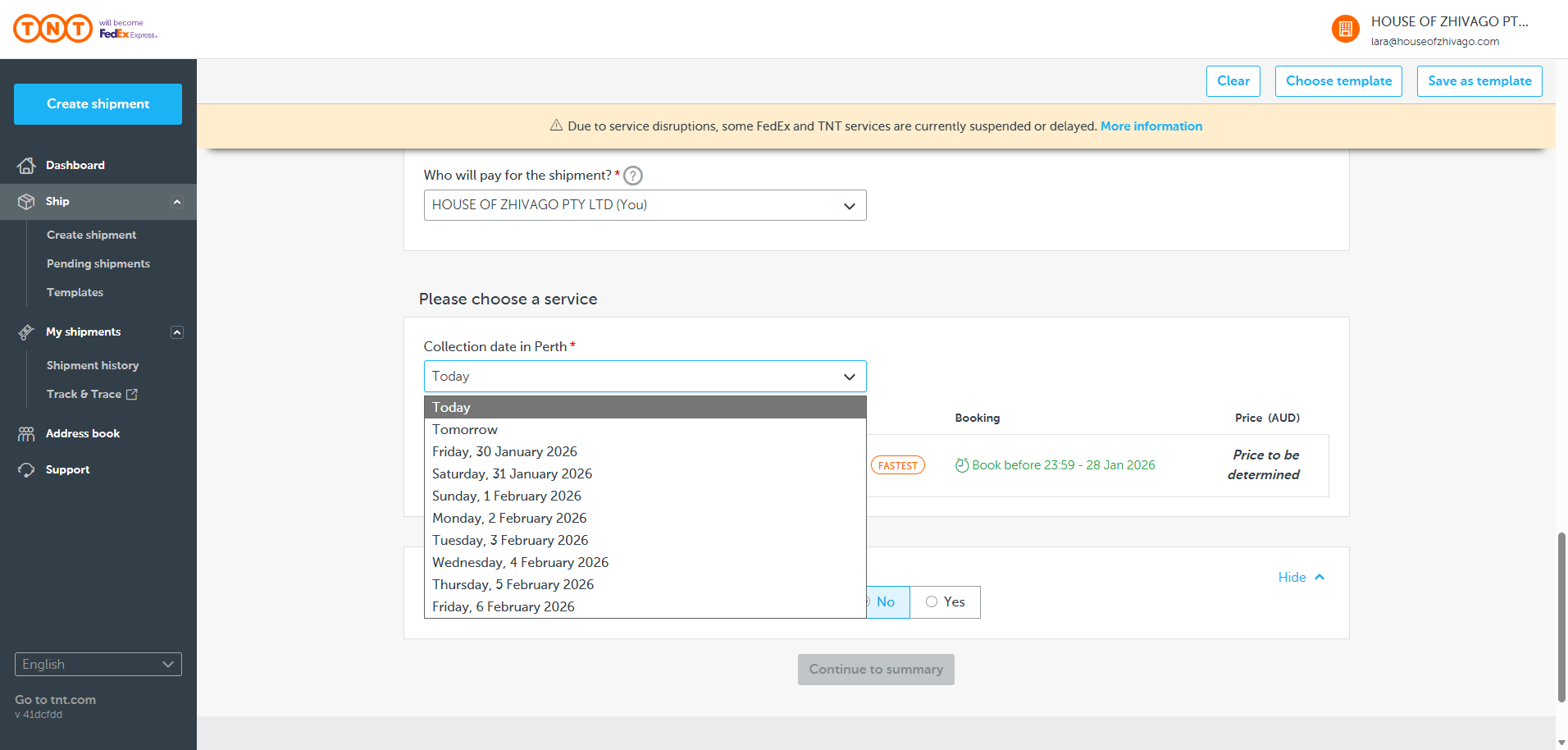
Task: Select the No radio option
Action: [x=886, y=602]
